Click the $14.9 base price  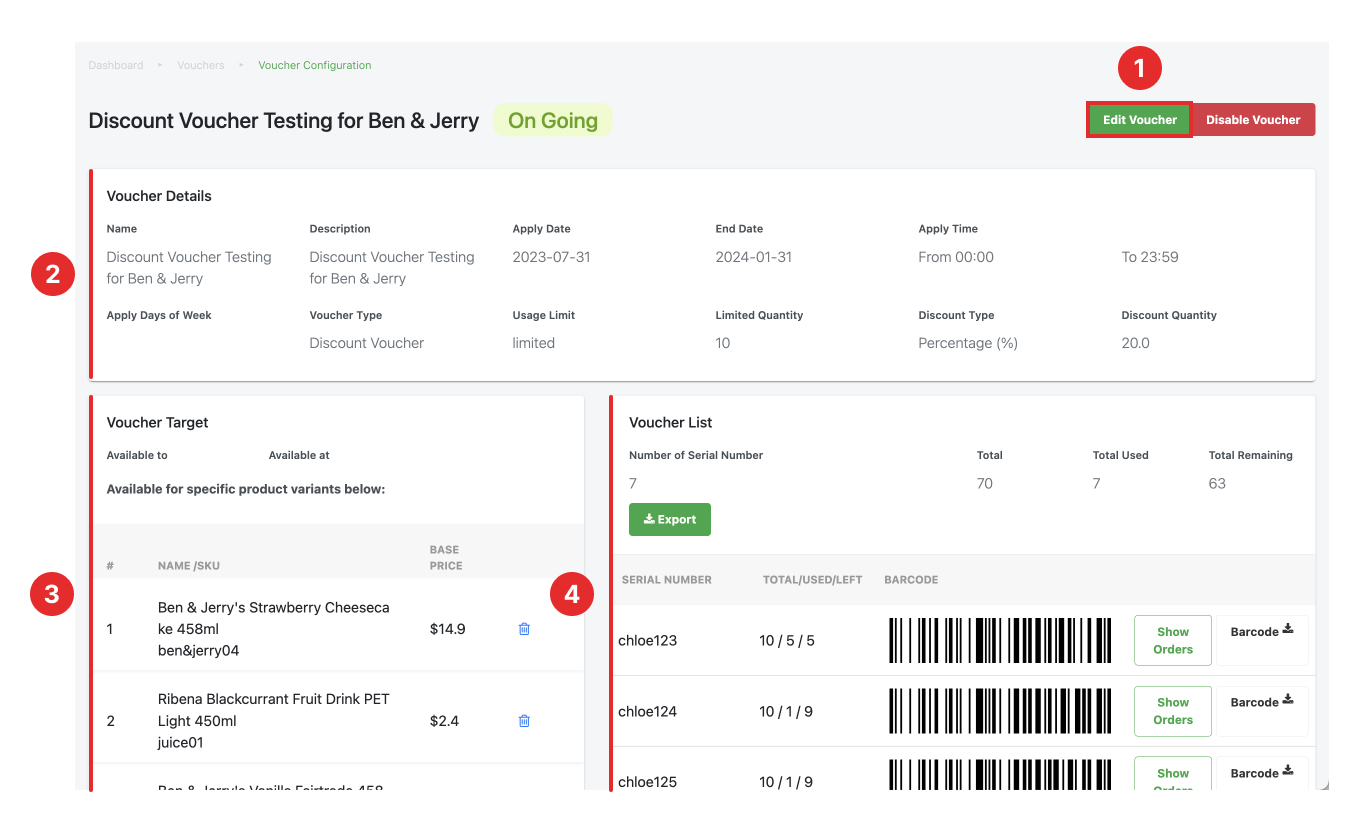pos(447,629)
